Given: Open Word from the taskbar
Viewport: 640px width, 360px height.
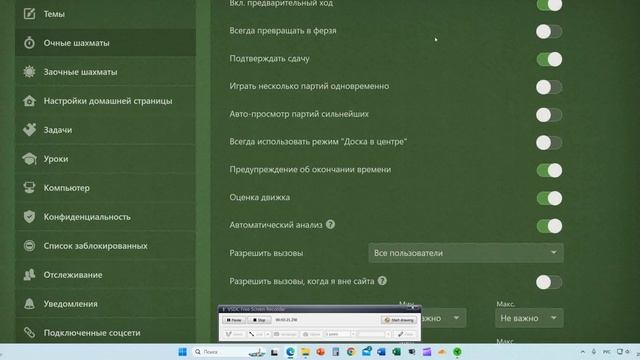Looking at the screenshot, I should (381, 352).
